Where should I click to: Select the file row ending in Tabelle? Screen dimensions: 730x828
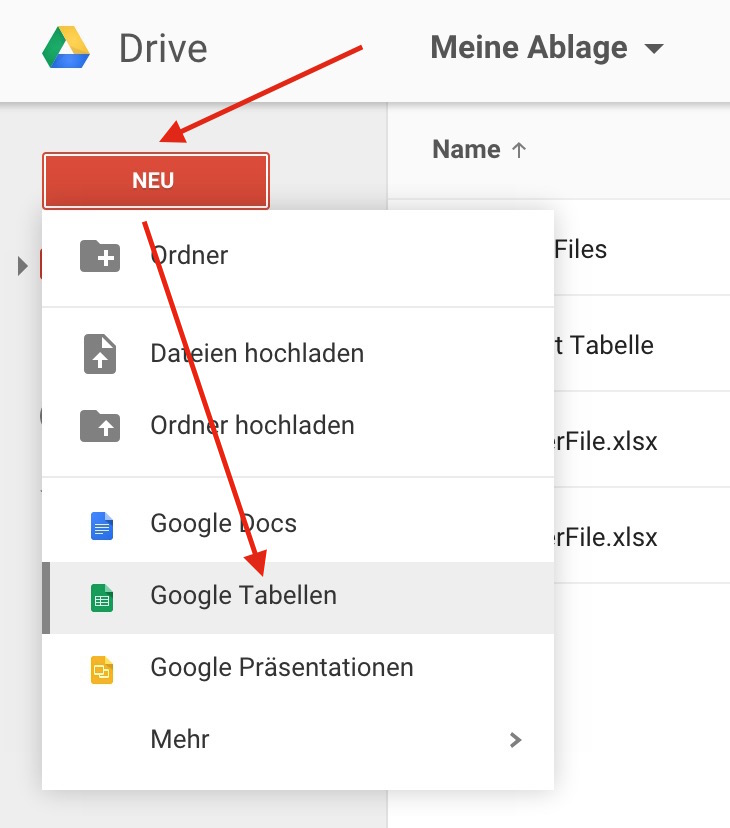[x=642, y=344]
